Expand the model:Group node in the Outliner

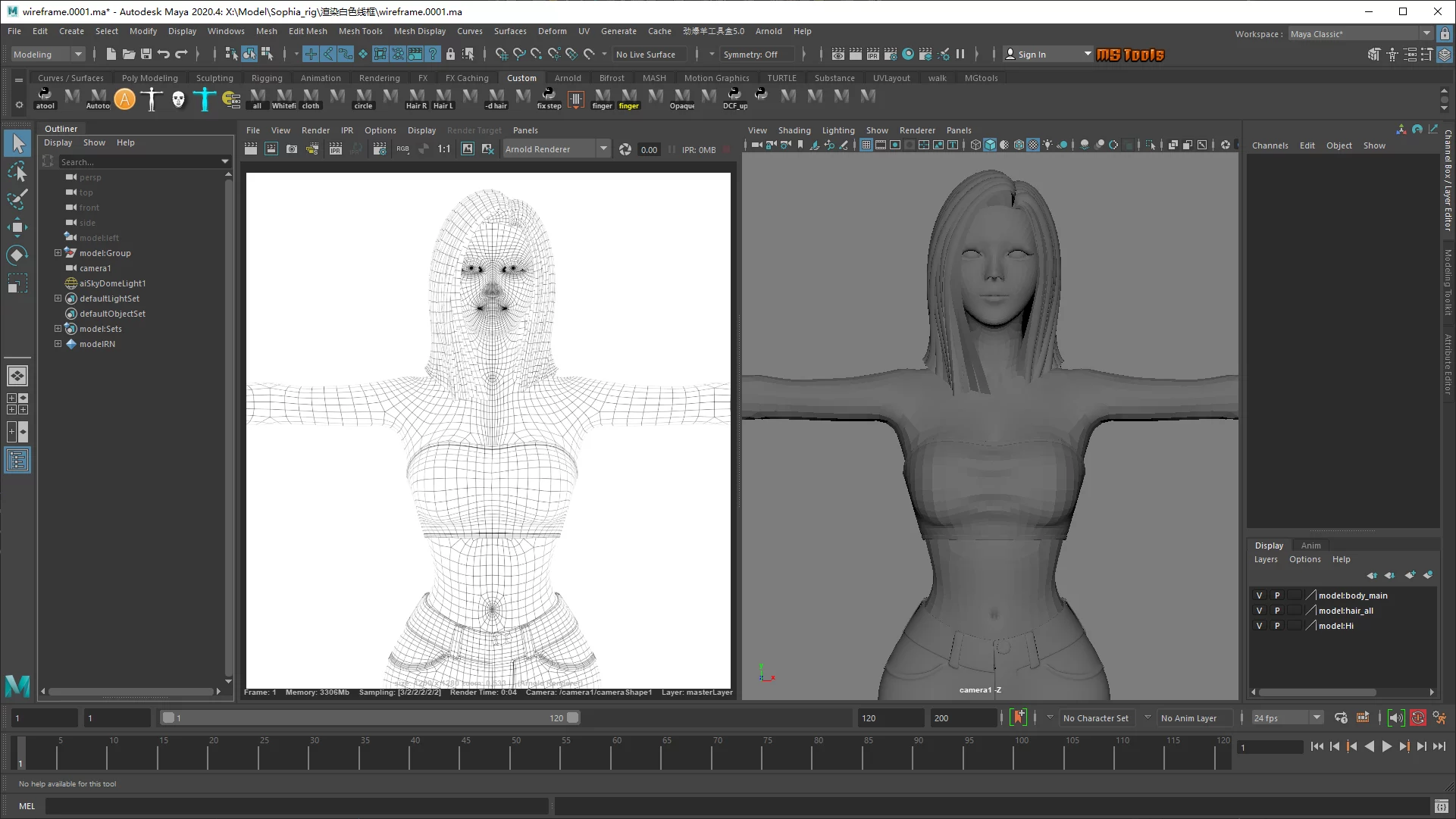pos(58,253)
